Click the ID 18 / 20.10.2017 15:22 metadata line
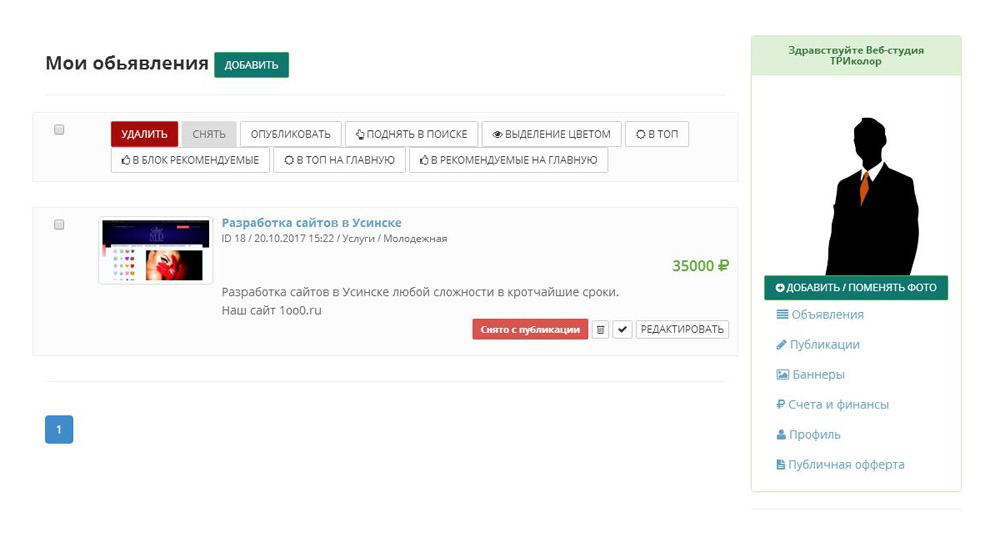This screenshot has height=550, width=1000. [x=334, y=239]
